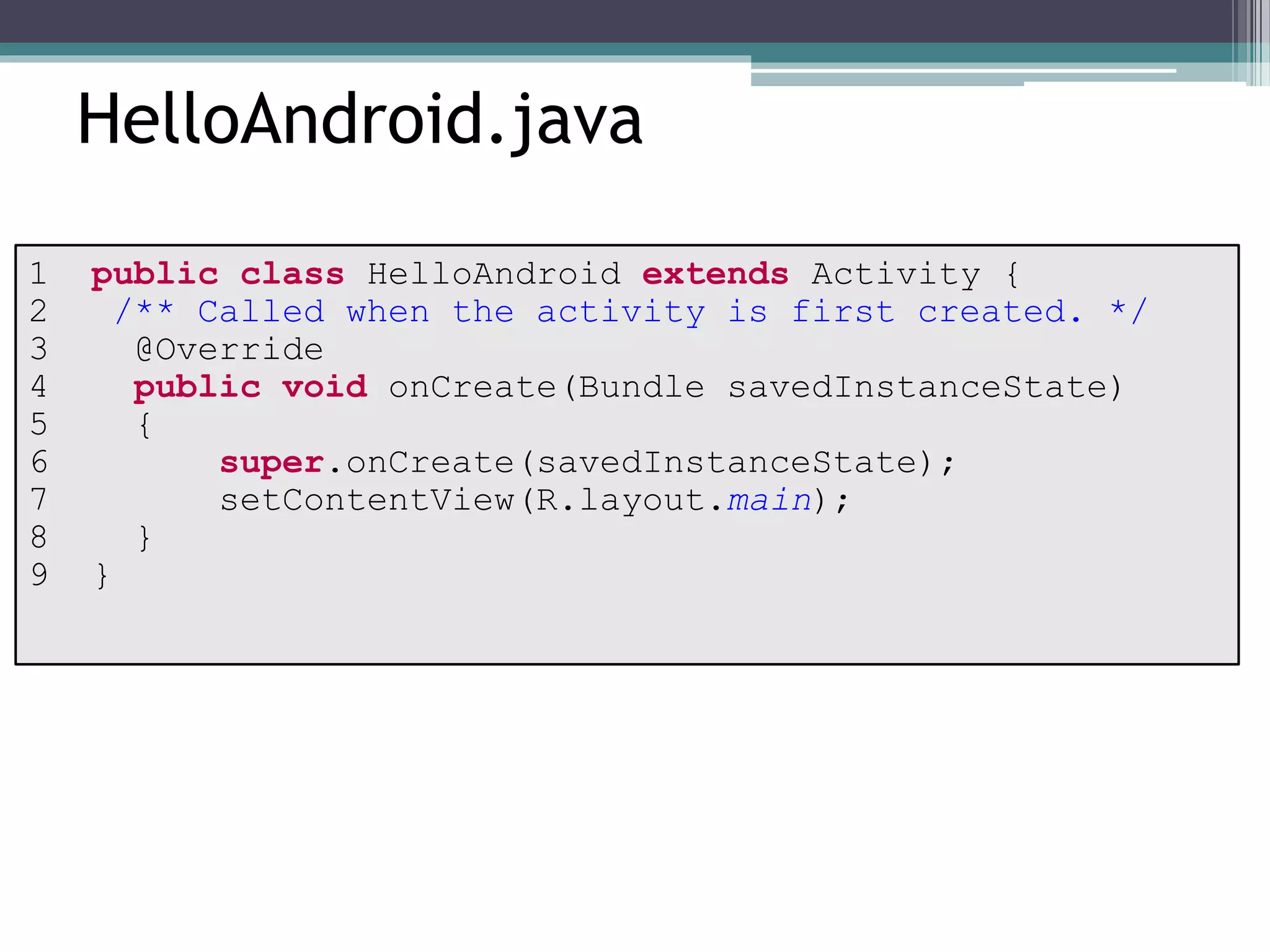This screenshot has width=1270, height=952.
Task: Click the italic blue 'main' on line 7
Action: coord(769,500)
